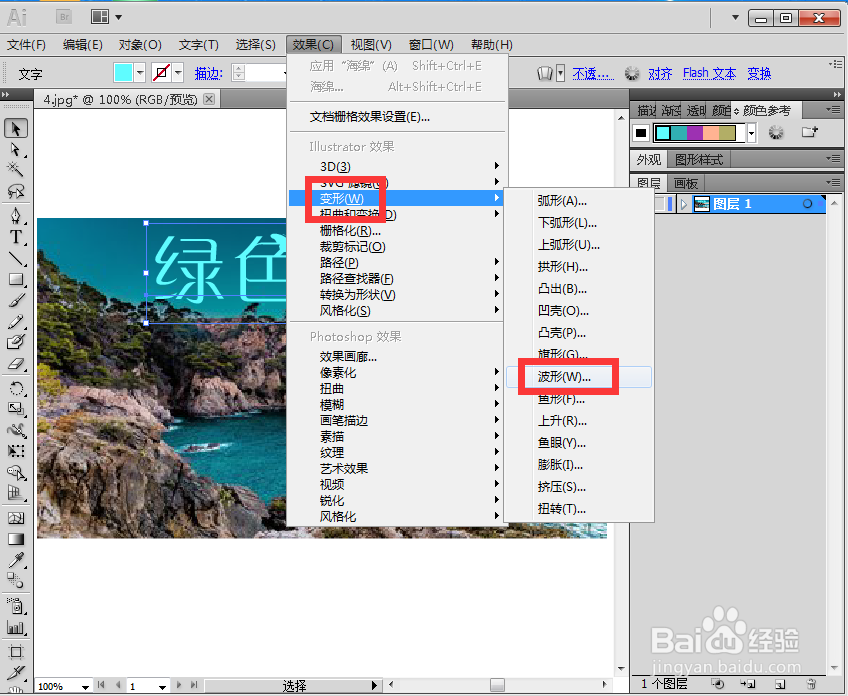Select the Gradient tool
Screen dimensions: 848x696
click(15, 537)
